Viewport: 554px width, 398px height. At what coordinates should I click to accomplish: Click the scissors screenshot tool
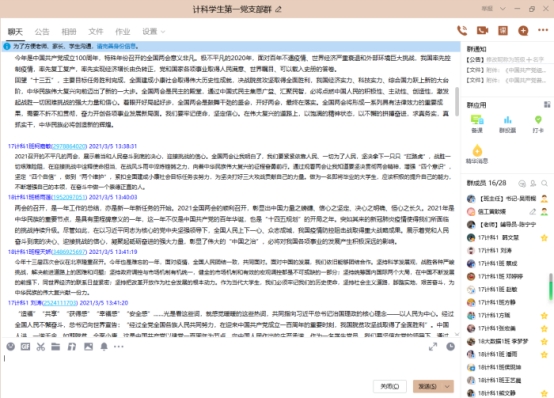tap(41, 347)
